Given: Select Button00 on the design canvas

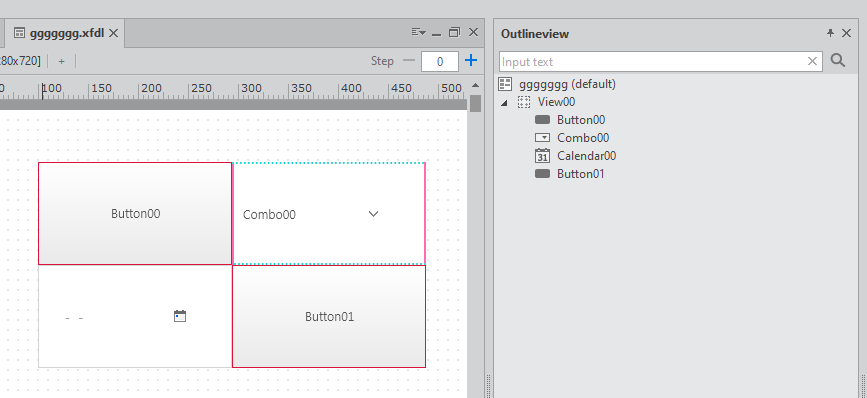Looking at the screenshot, I should [x=135, y=213].
